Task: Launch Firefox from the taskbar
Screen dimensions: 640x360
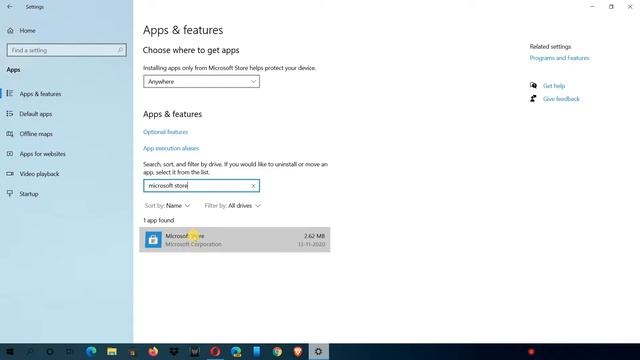Action: (x=153, y=351)
